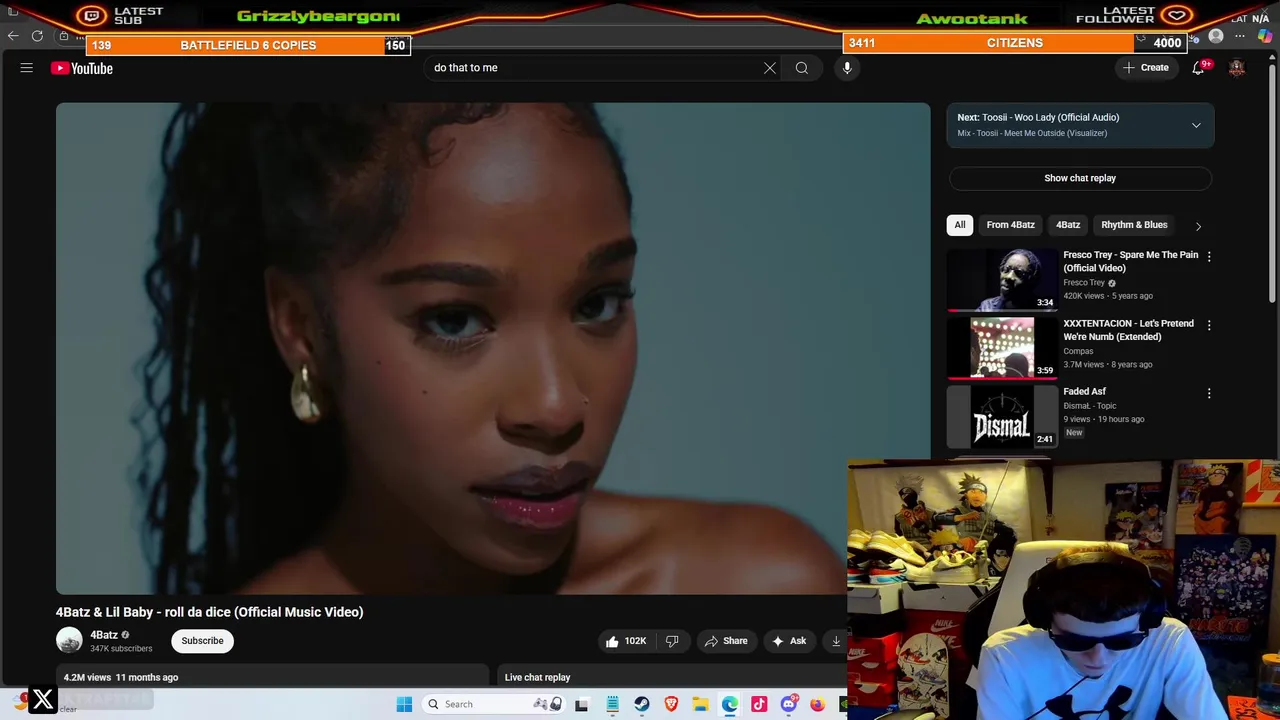Show chat replay

tap(1080, 178)
